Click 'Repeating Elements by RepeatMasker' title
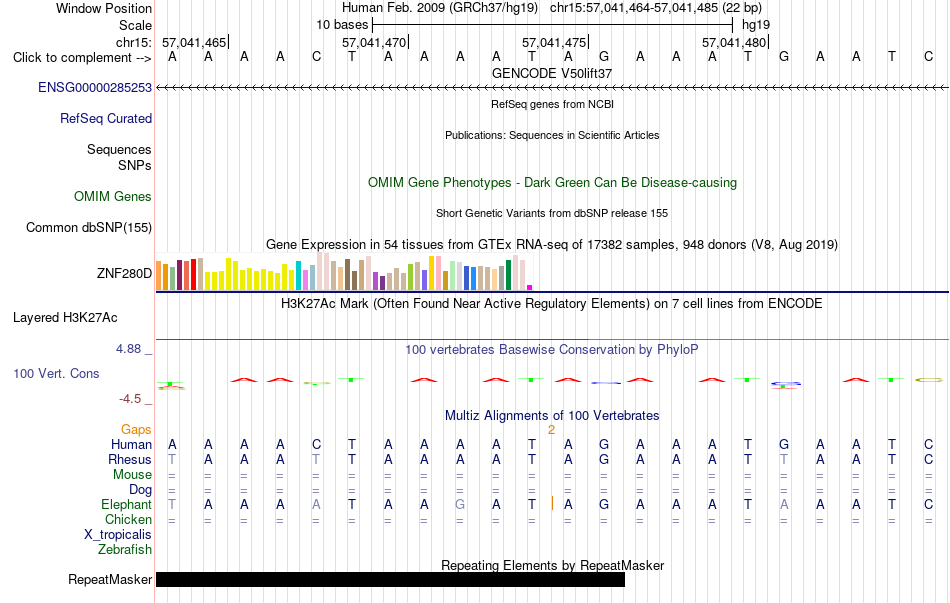Screen dimensions: 950x603 553,565
